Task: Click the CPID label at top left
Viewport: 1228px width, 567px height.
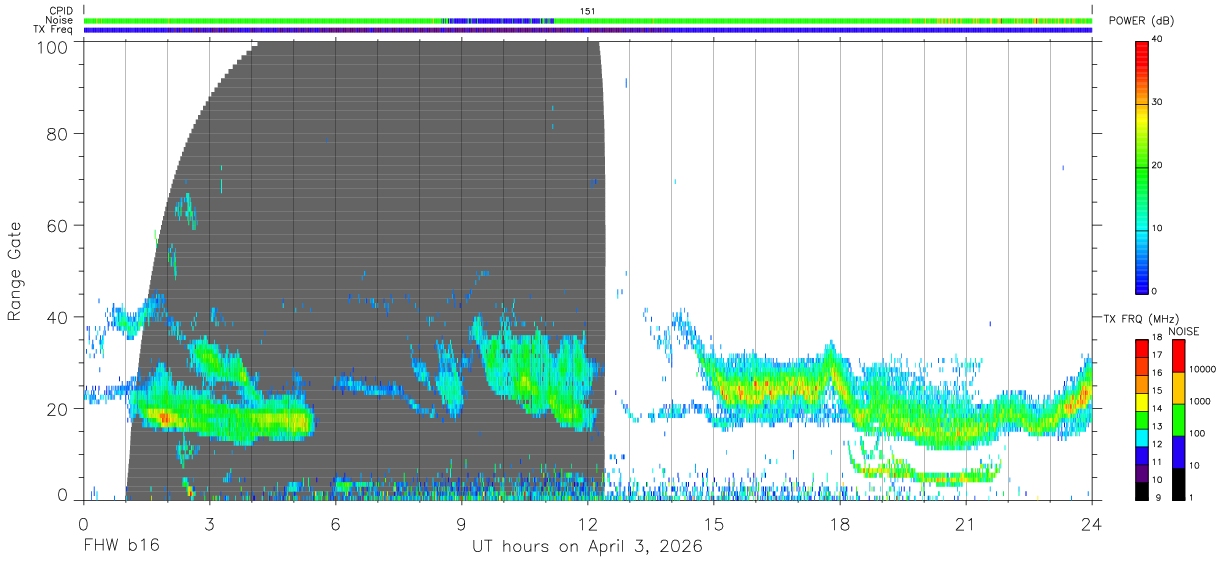Action: [61, 11]
